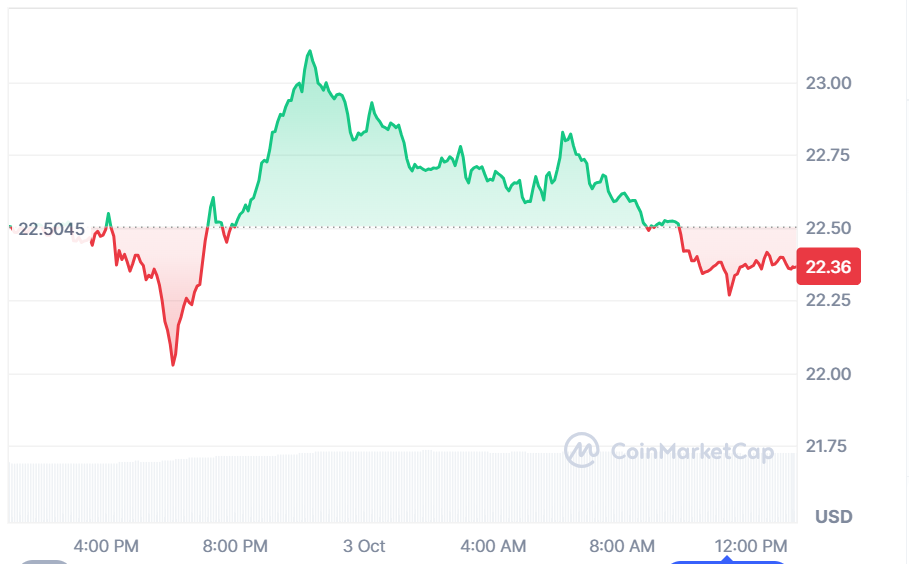Select the 3 Oct date marker
This screenshot has height=564, width=909.
tap(364, 546)
